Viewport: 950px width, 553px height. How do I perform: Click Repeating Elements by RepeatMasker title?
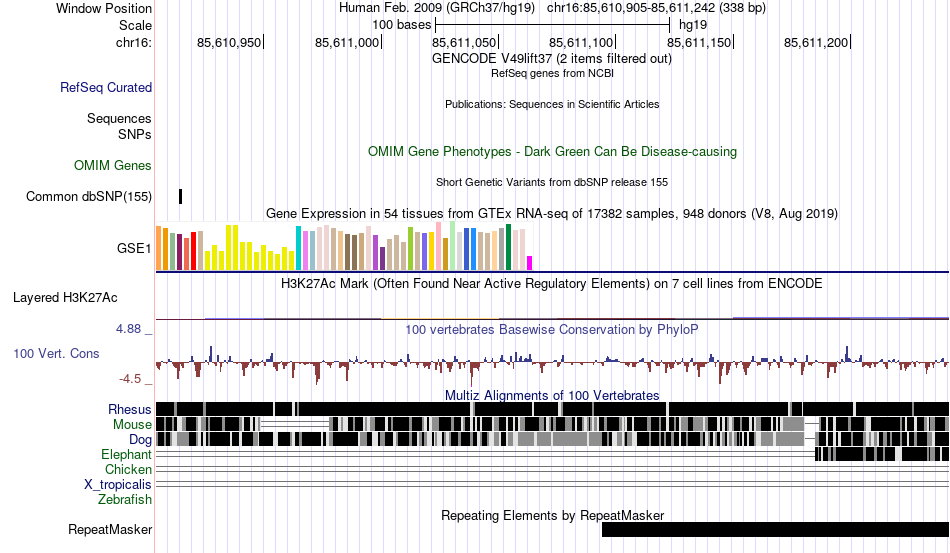[552, 515]
